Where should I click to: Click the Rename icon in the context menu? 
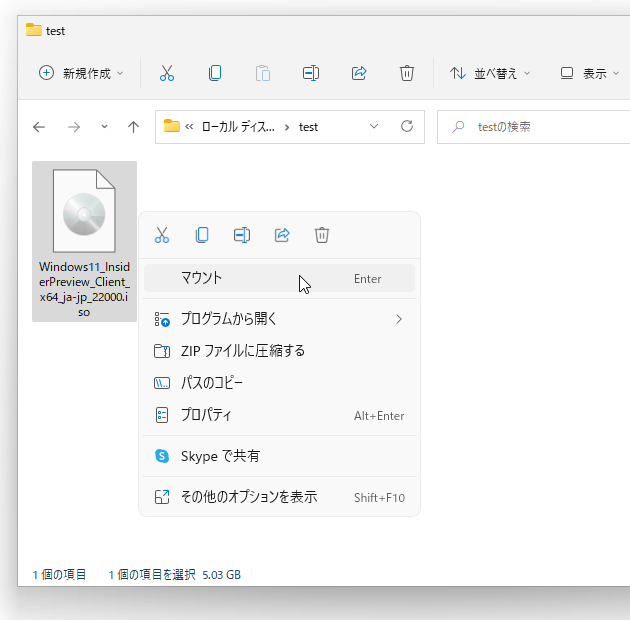click(x=242, y=235)
